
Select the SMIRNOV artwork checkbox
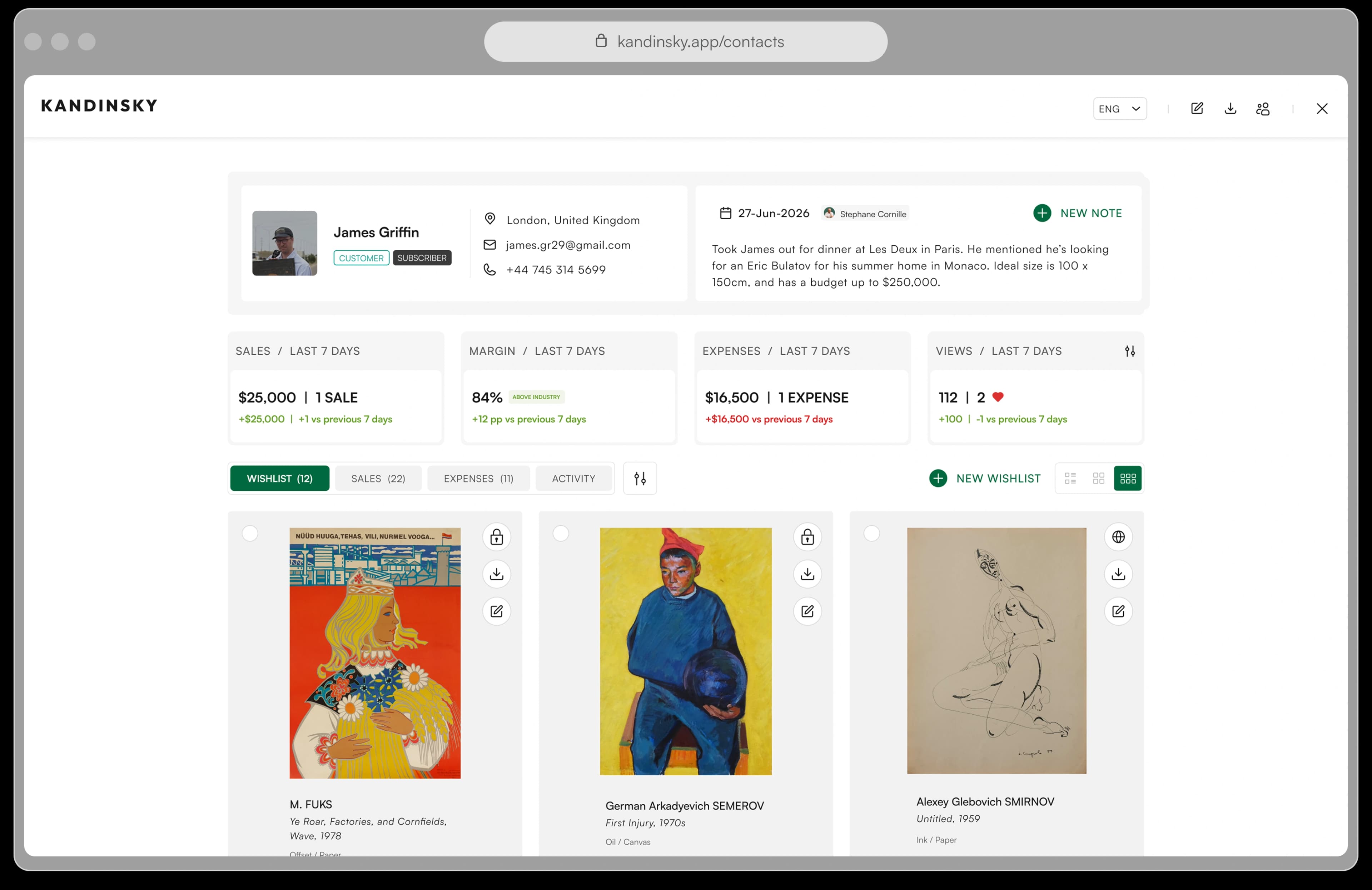pyautogui.click(x=871, y=534)
